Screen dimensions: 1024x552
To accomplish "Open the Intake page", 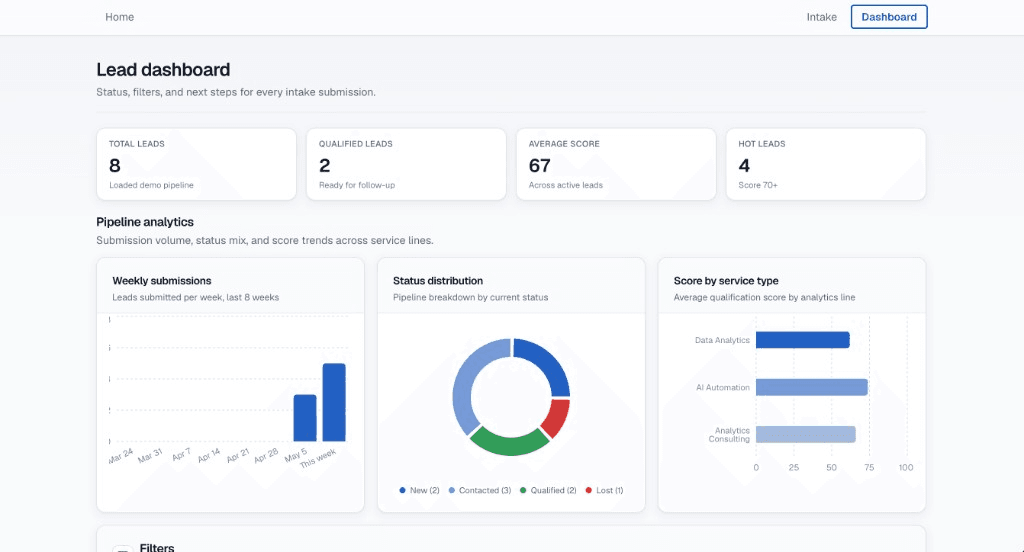I will [821, 17].
